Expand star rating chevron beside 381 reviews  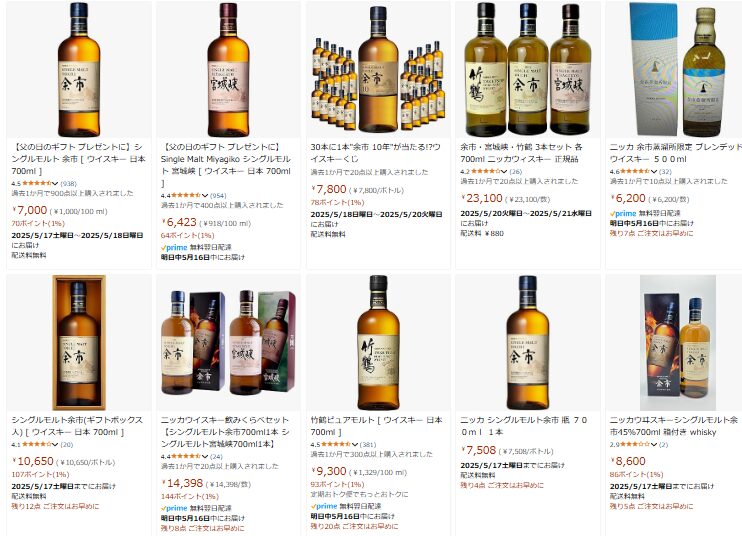(x=354, y=444)
